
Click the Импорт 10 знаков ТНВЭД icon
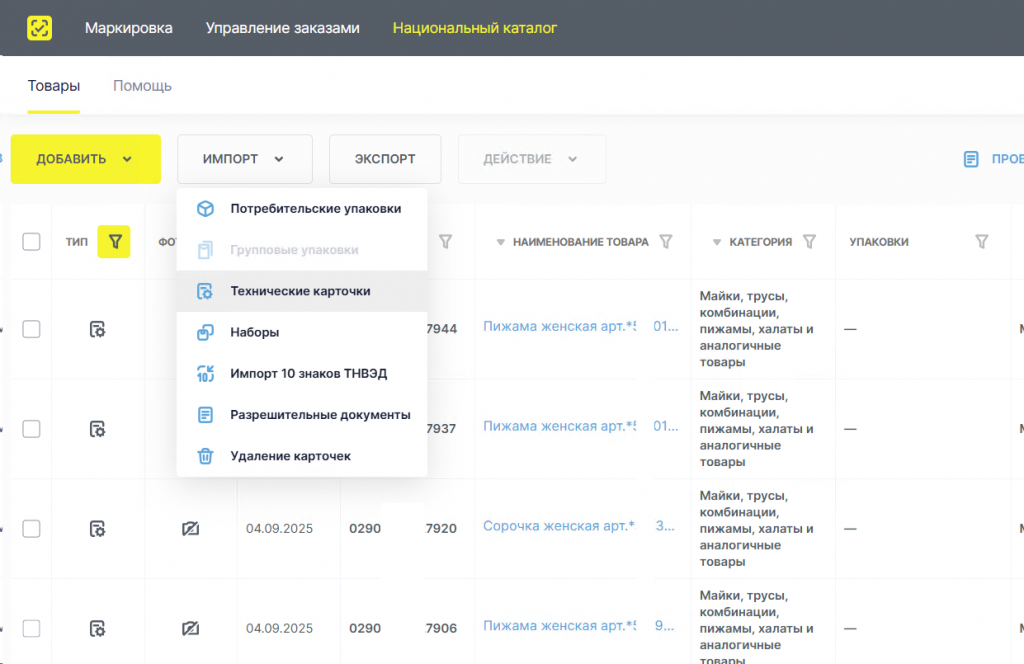click(x=205, y=374)
